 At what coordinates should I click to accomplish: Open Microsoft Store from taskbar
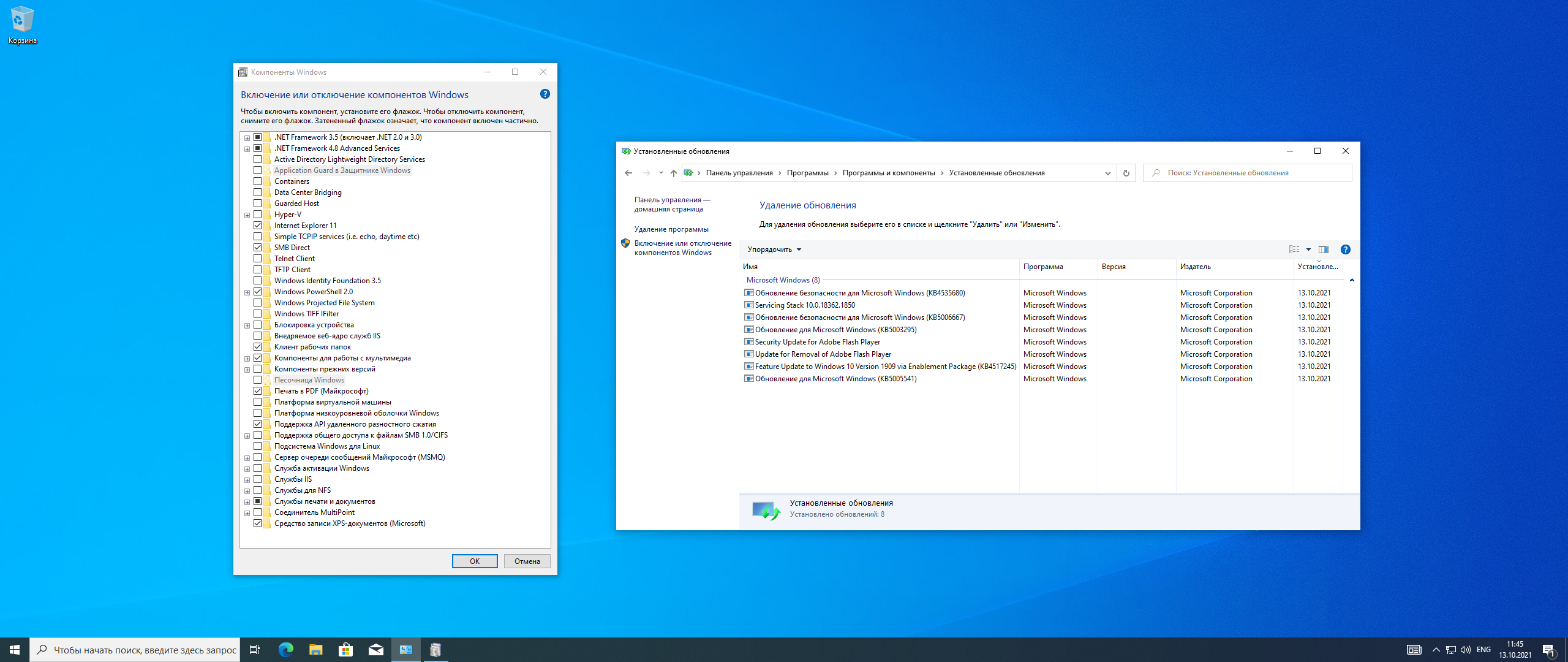click(345, 650)
